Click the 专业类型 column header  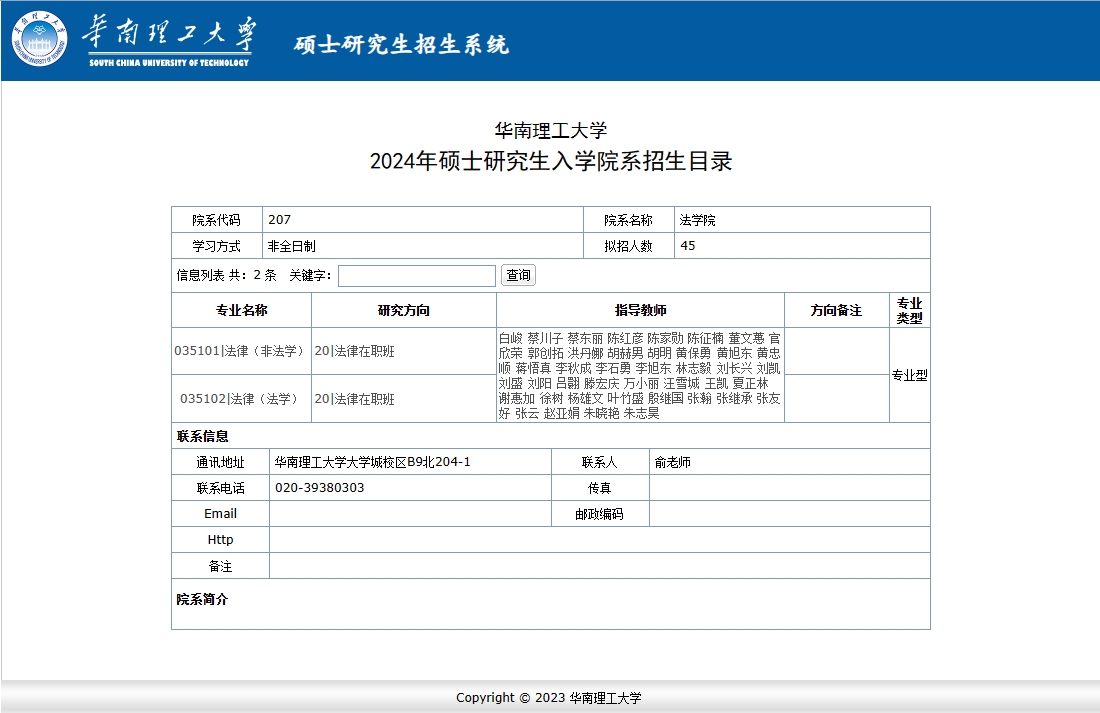point(910,310)
